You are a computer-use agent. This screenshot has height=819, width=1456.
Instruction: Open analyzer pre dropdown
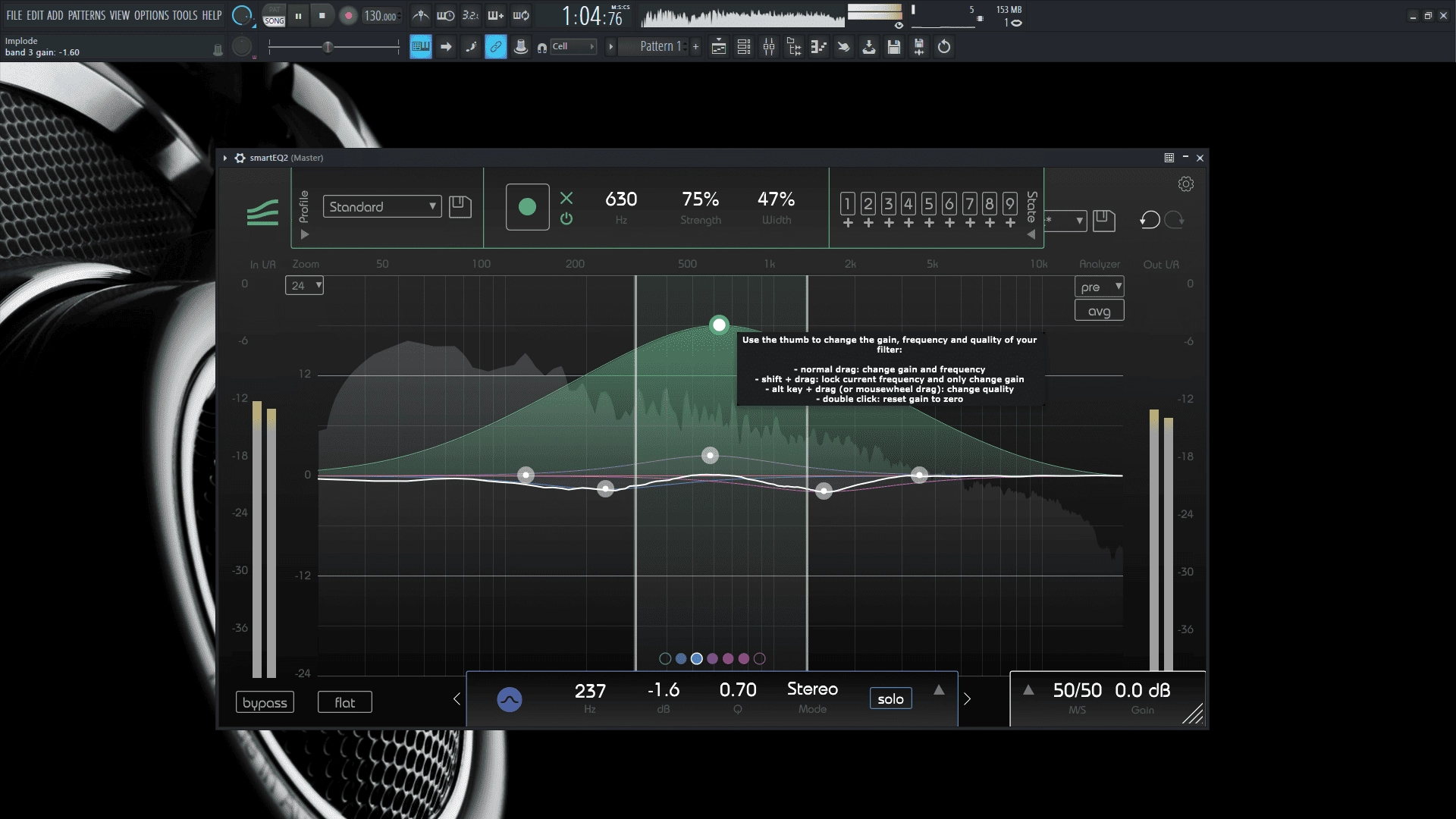click(1099, 287)
